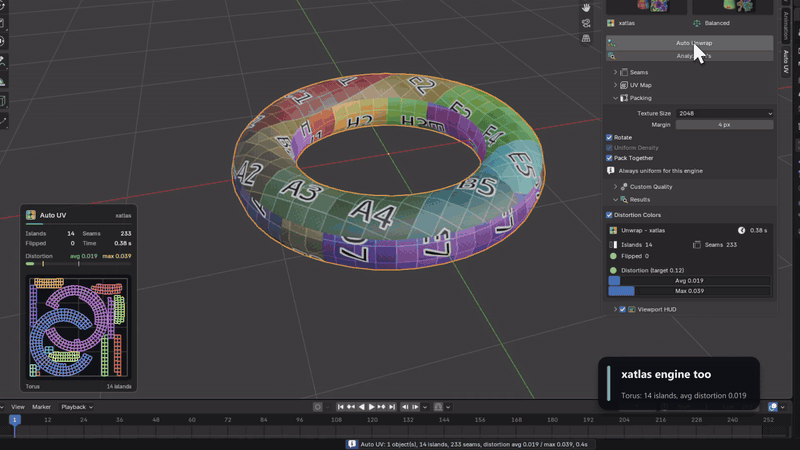Click the UV layout preview in HUD
This screenshot has width=800, height=450.
79,327
